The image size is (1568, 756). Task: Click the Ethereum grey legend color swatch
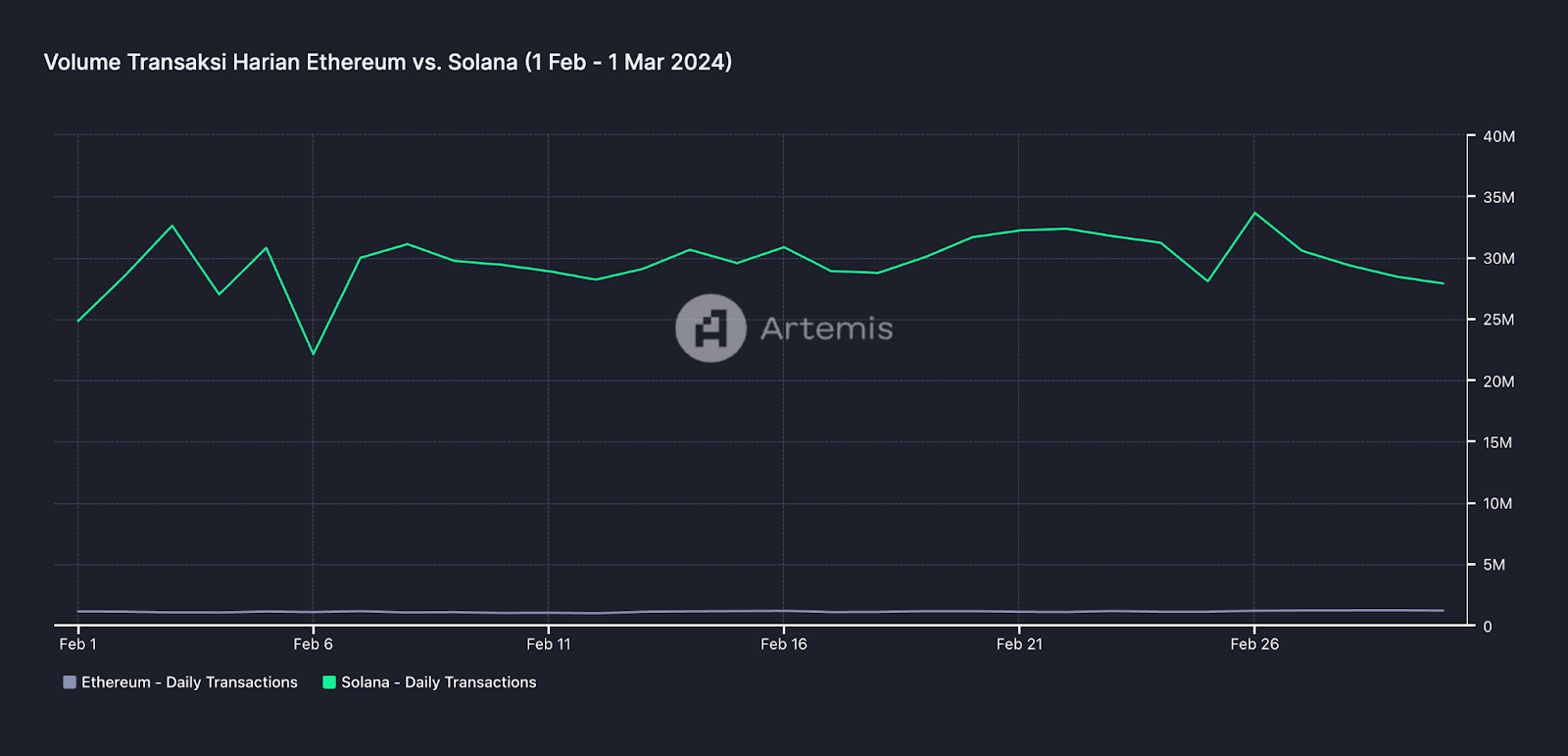[x=70, y=682]
